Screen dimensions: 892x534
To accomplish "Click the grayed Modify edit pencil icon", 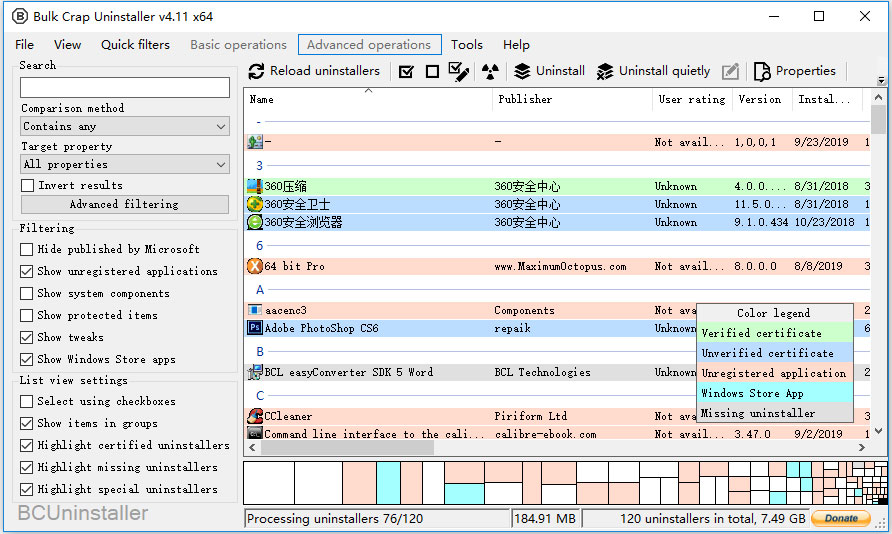I will [730, 72].
